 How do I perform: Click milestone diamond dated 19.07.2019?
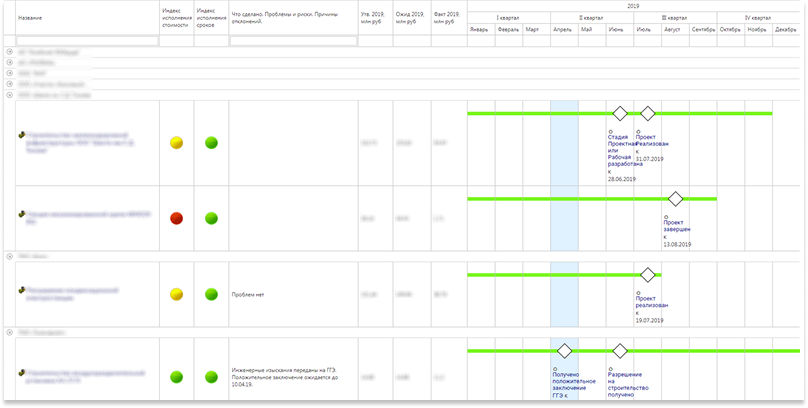tap(648, 274)
